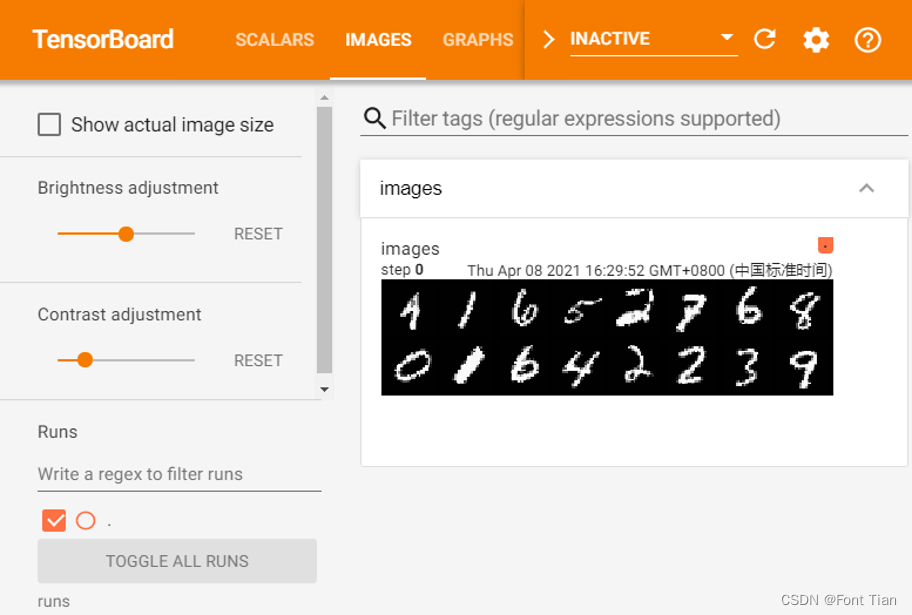Screen dimensions: 912x615
Task: Click the chevron arrow beside INACTIVE
Action: [x=548, y=39]
